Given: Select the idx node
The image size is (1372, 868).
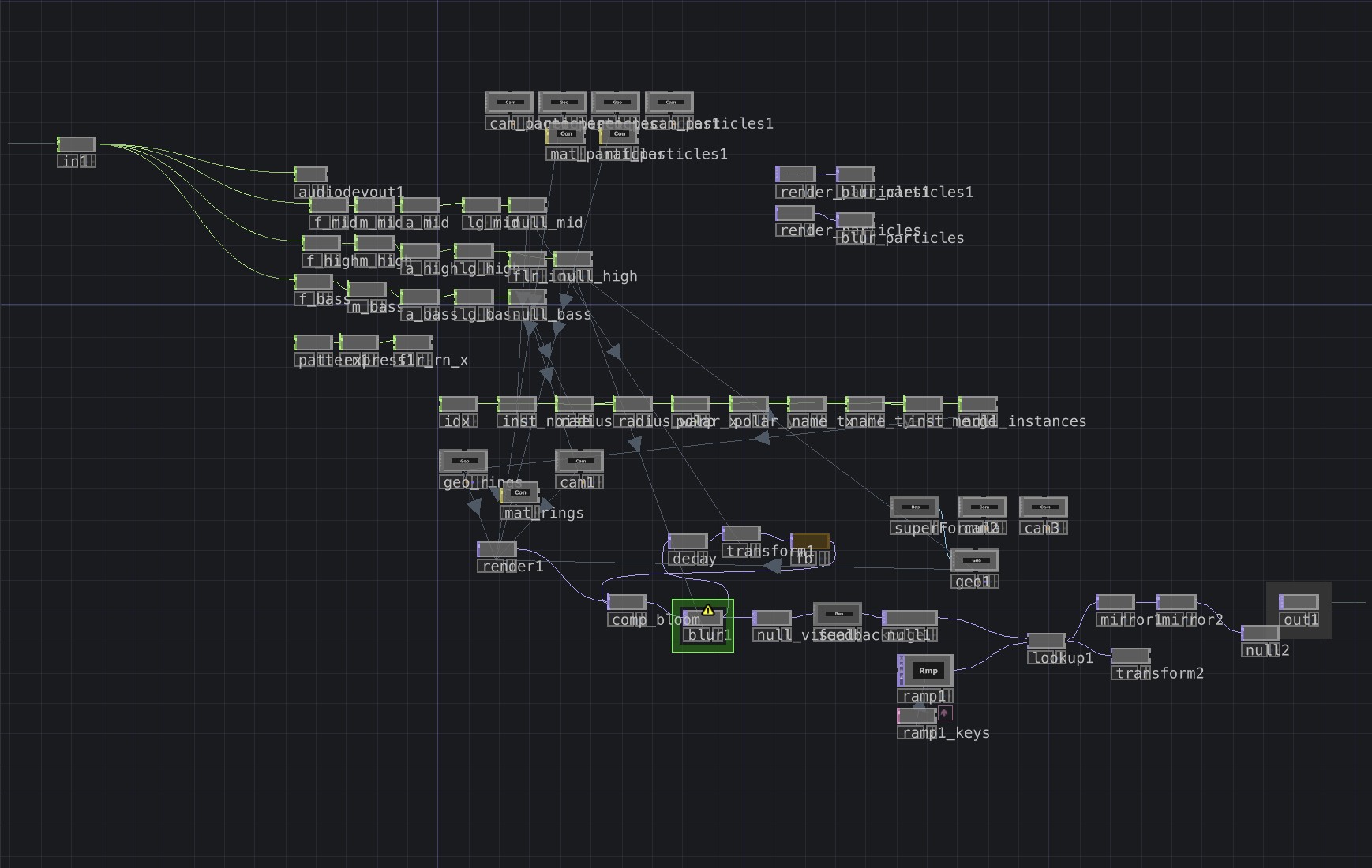Looking at the screenshot, I should (459, 404).
